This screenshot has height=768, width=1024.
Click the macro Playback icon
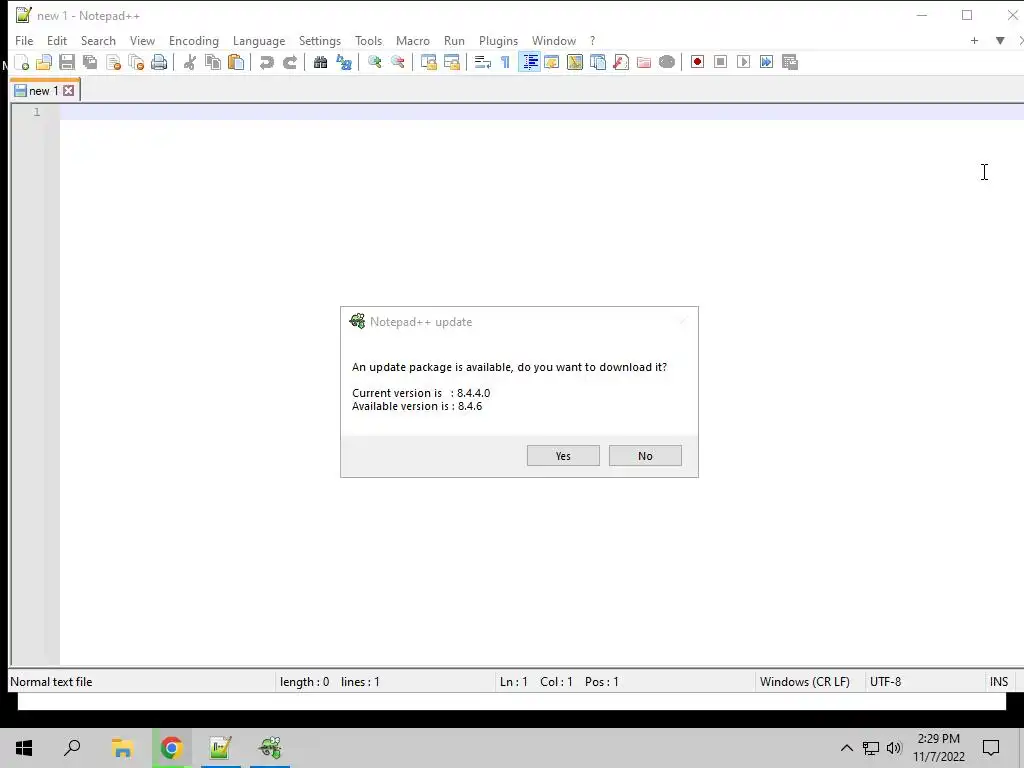click(743, 62)
